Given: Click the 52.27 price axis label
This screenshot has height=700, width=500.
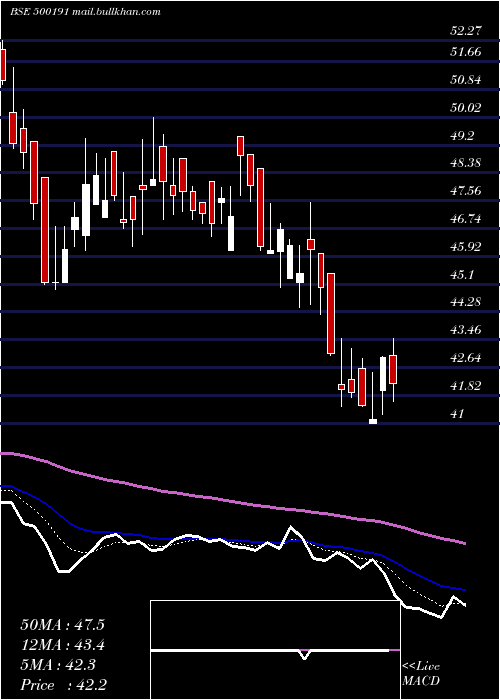Looking at the screenshot, I should 466,31.
